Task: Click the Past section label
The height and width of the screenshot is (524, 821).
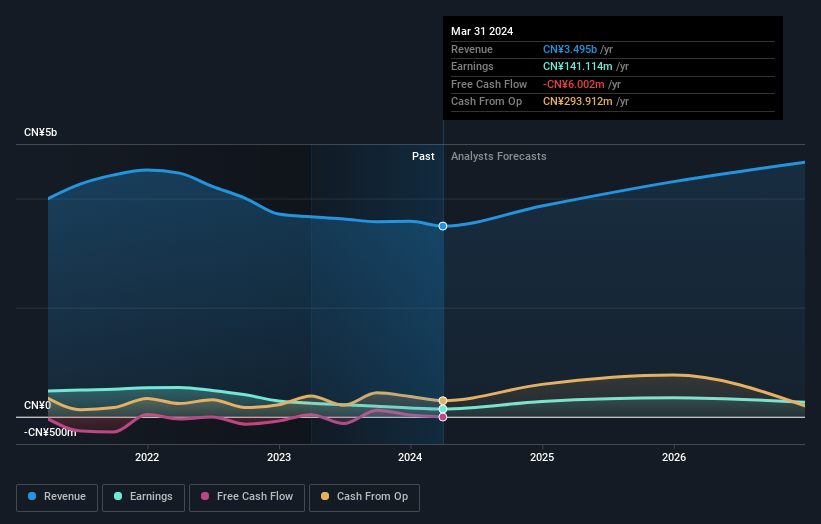Action: point(423,156)
